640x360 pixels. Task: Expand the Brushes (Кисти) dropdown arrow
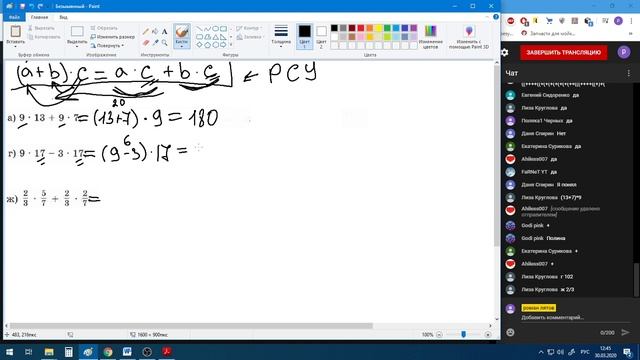182,47
